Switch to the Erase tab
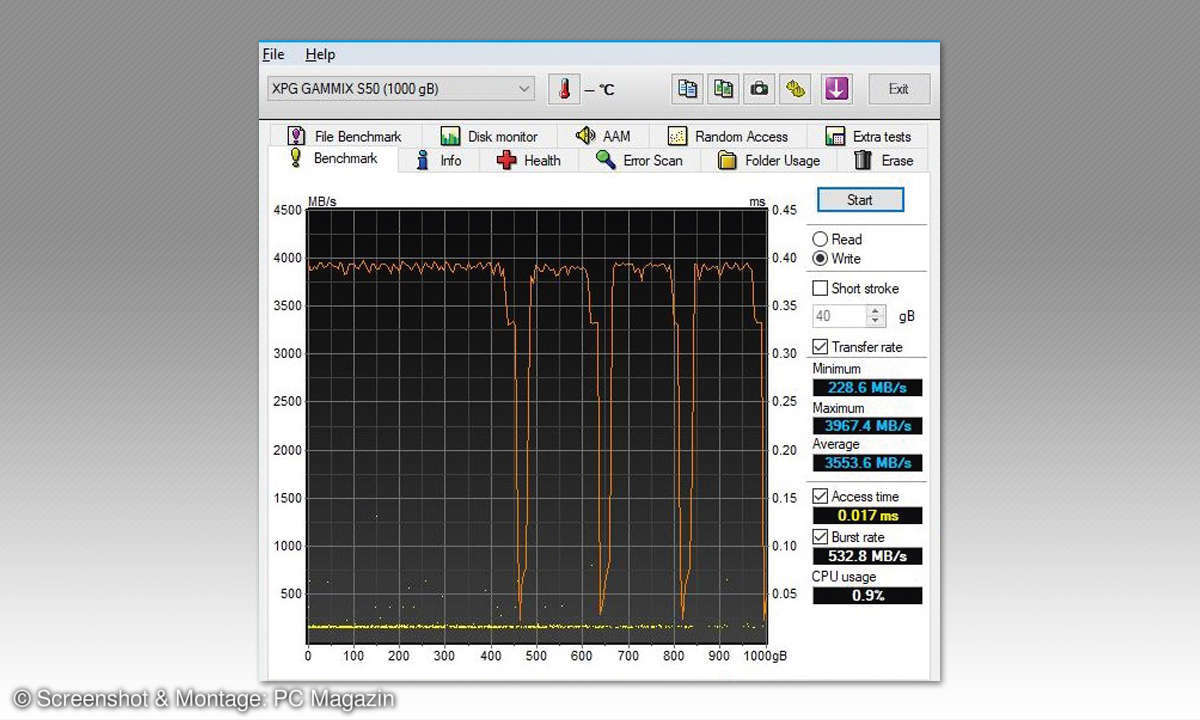 pos(884,160)
